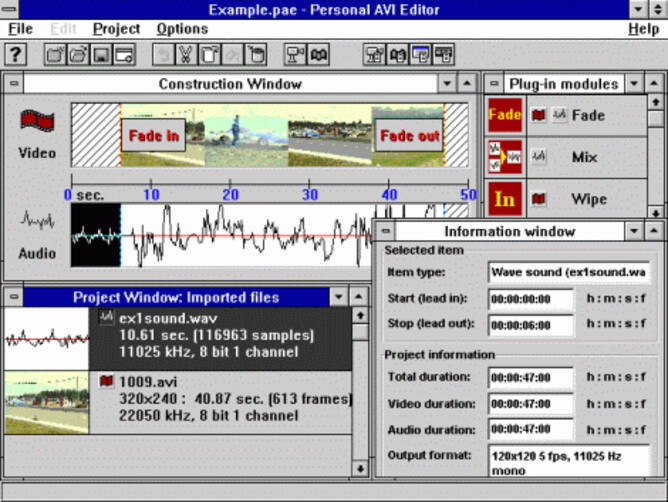Click the Output format field
668x502 pixels.
click(569, 461)
